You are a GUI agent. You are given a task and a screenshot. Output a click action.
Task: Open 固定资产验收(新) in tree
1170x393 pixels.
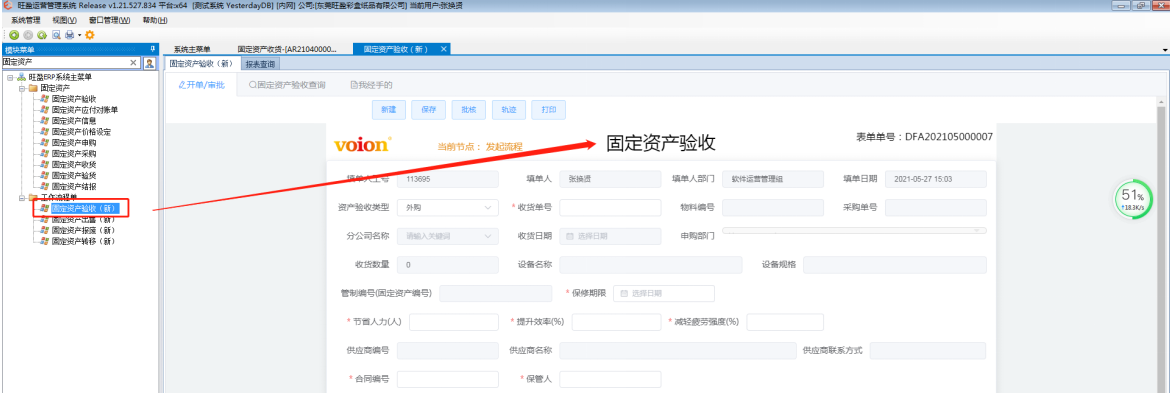coord(84,209)
